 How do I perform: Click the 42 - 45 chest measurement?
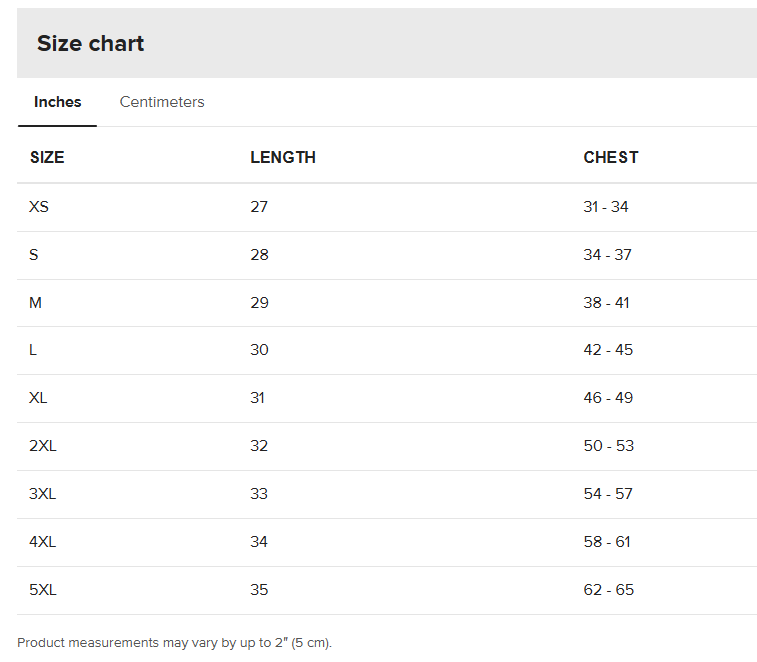tap(608, 350)
